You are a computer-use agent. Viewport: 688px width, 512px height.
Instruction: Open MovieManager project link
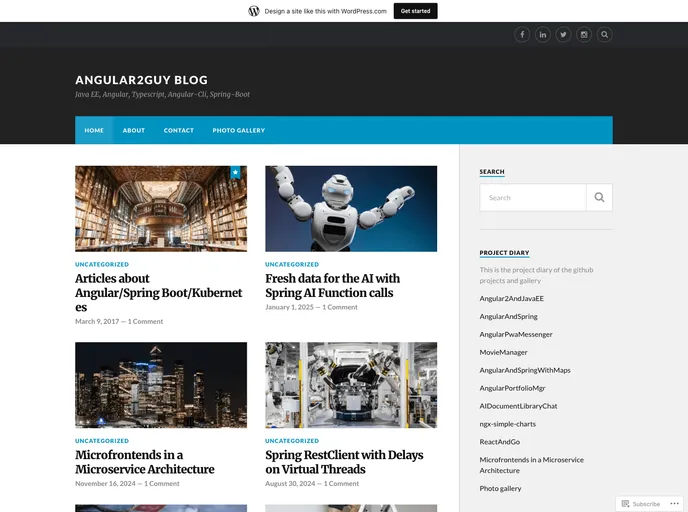pyautogui.click(x=503, y=352)
